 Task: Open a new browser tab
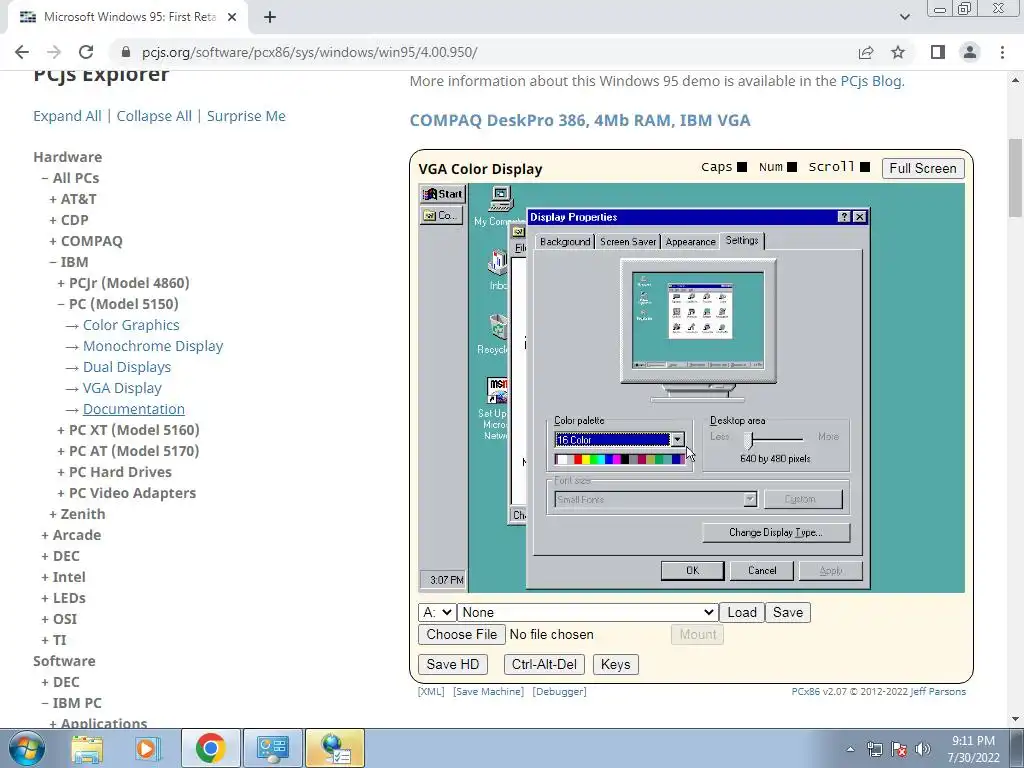[270, 17]
